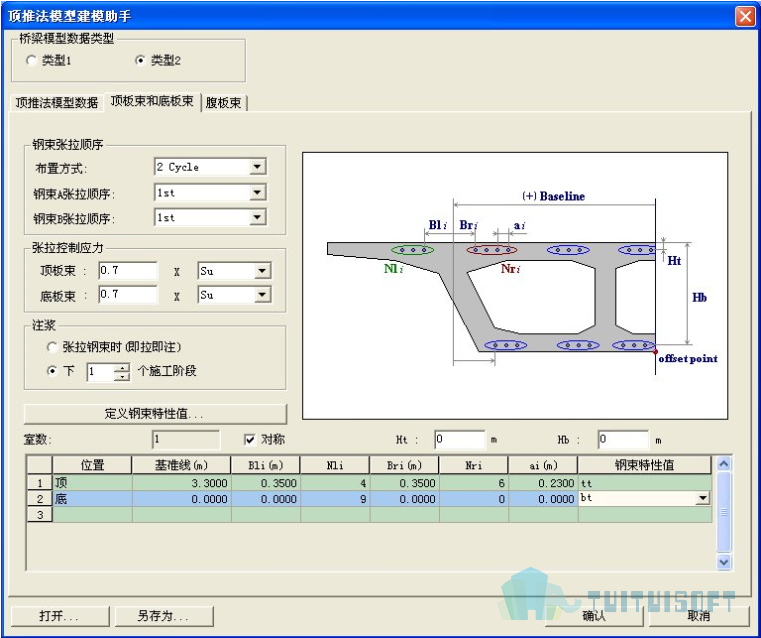Click the table scrollbar up arrow
The width and height of the screenshot is (761, 638).
coord(724,464)
